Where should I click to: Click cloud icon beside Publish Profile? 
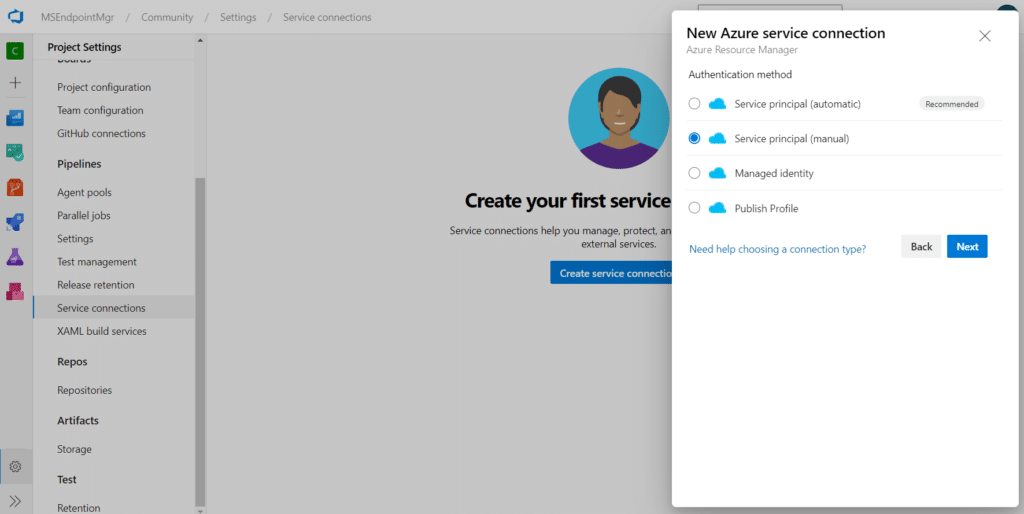[717, 208]
